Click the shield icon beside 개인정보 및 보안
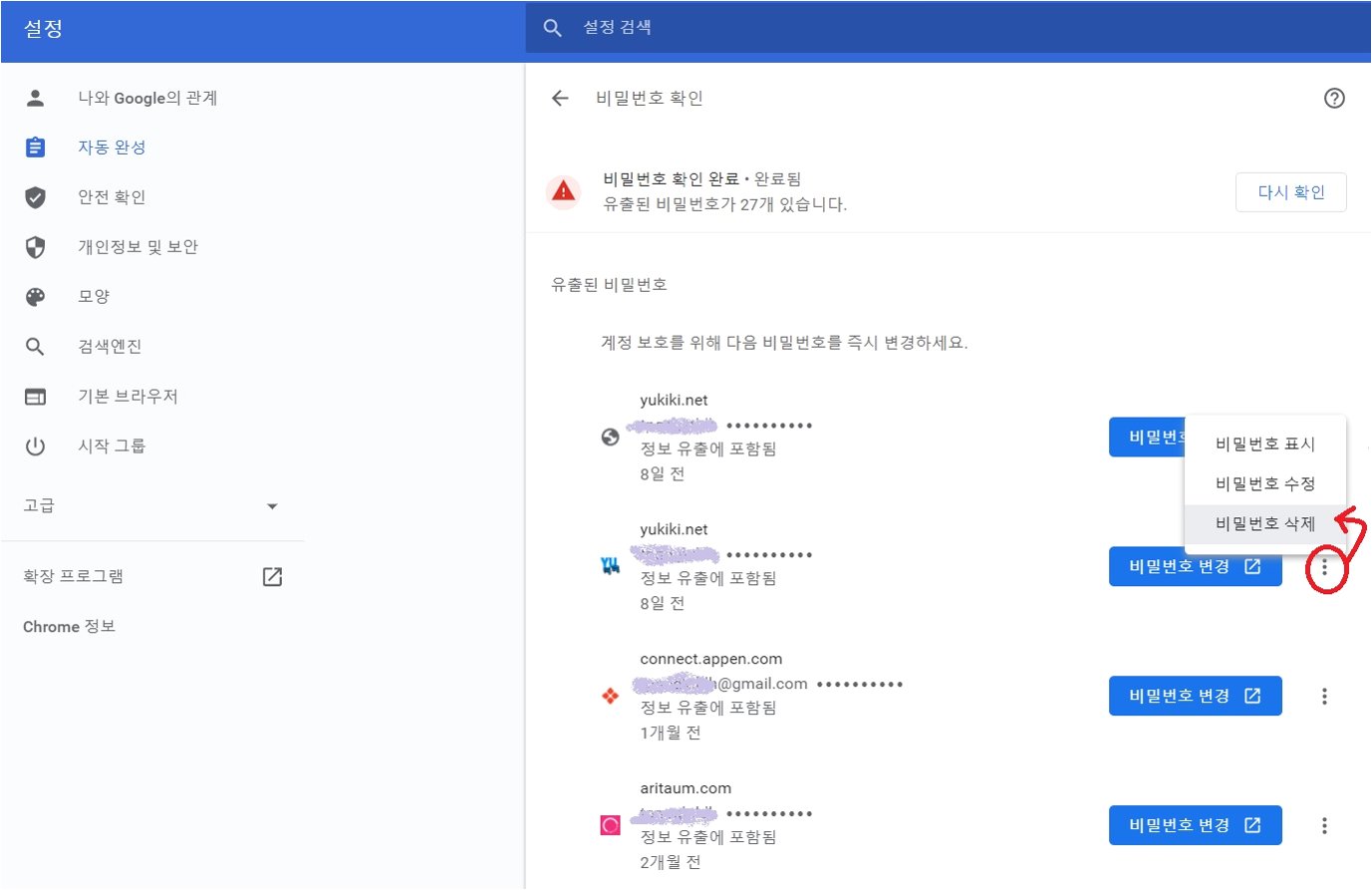Viewport: 1372px width, 890px height. point(35,247)
